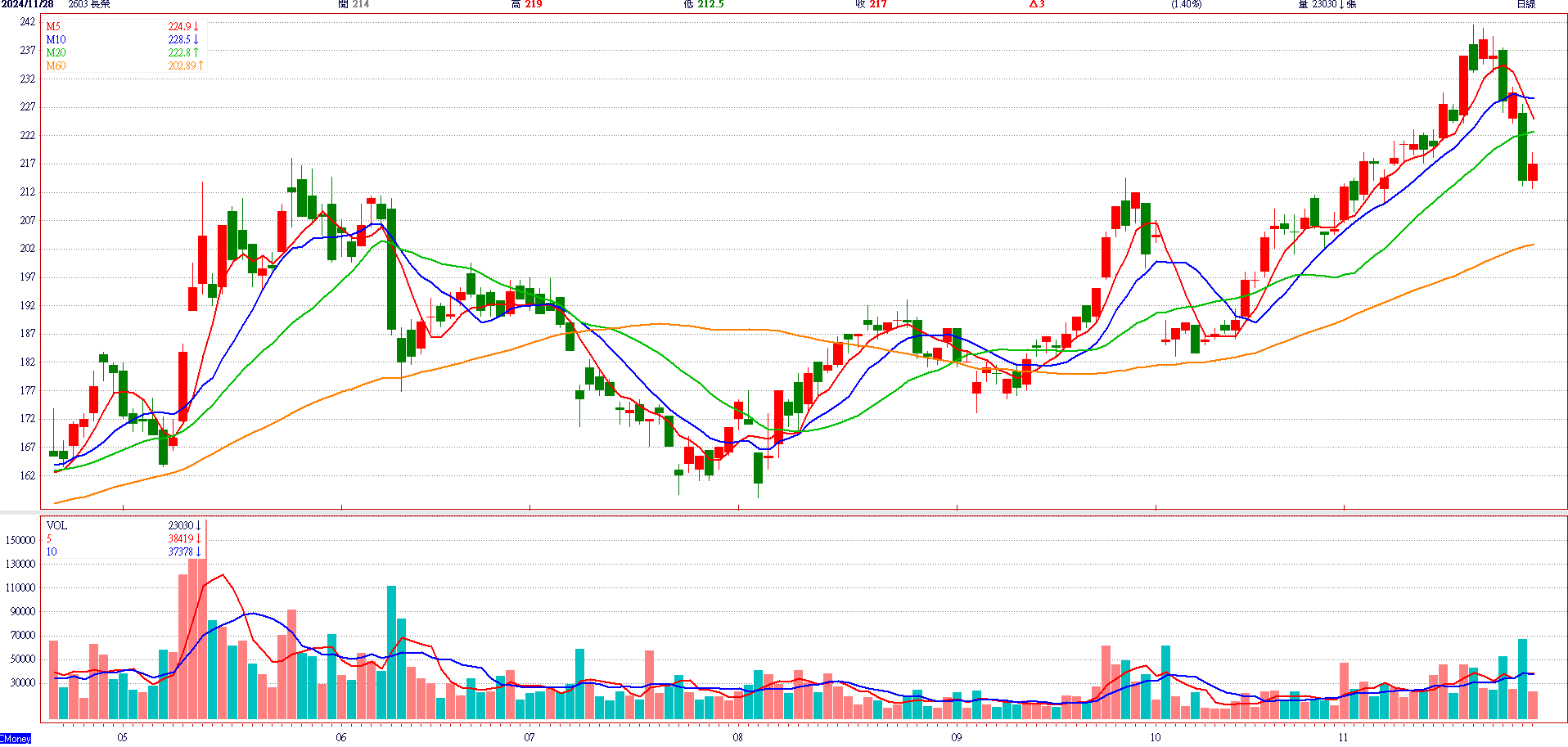1568x747 pixels.
Task: Click the stock name 2603 長榮
Action: pos(89,4)
